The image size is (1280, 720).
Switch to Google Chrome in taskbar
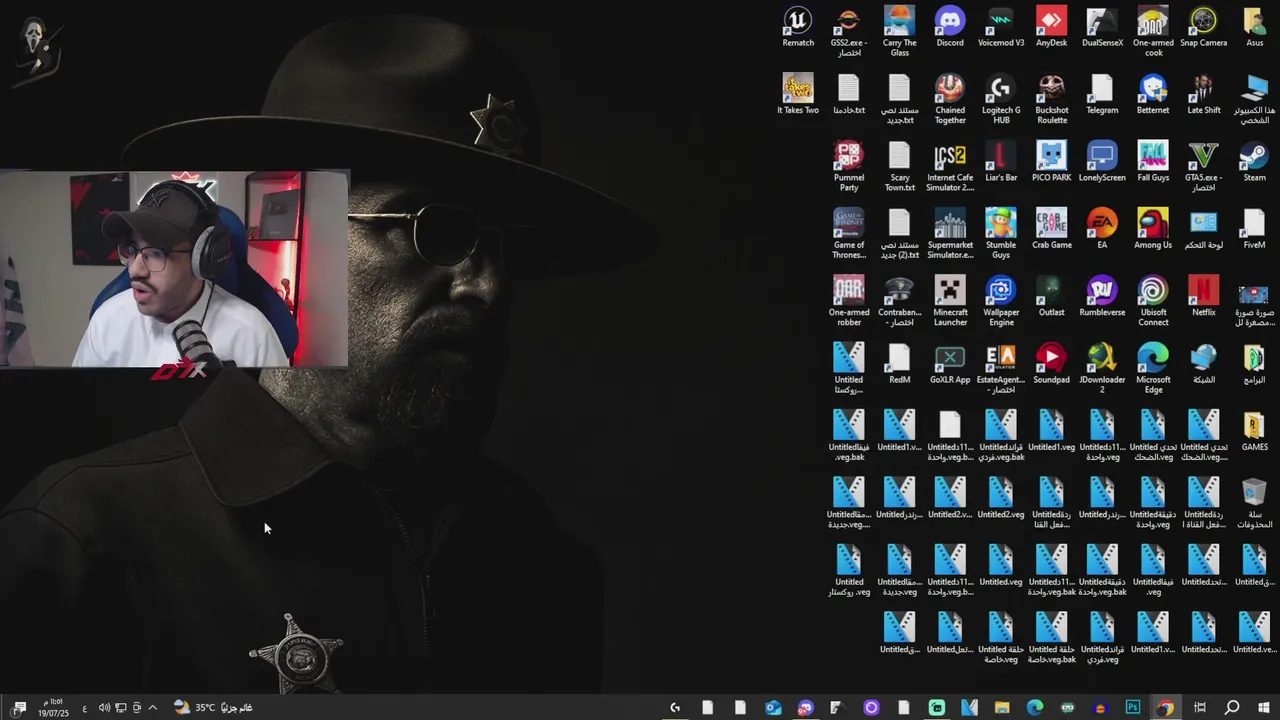(1165, 707)
